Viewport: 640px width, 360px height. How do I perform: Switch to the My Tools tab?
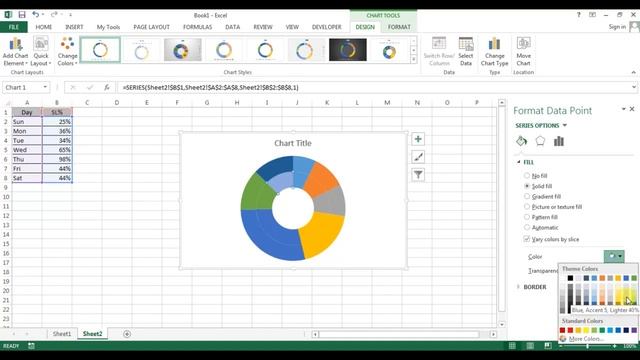click(108, 27)
